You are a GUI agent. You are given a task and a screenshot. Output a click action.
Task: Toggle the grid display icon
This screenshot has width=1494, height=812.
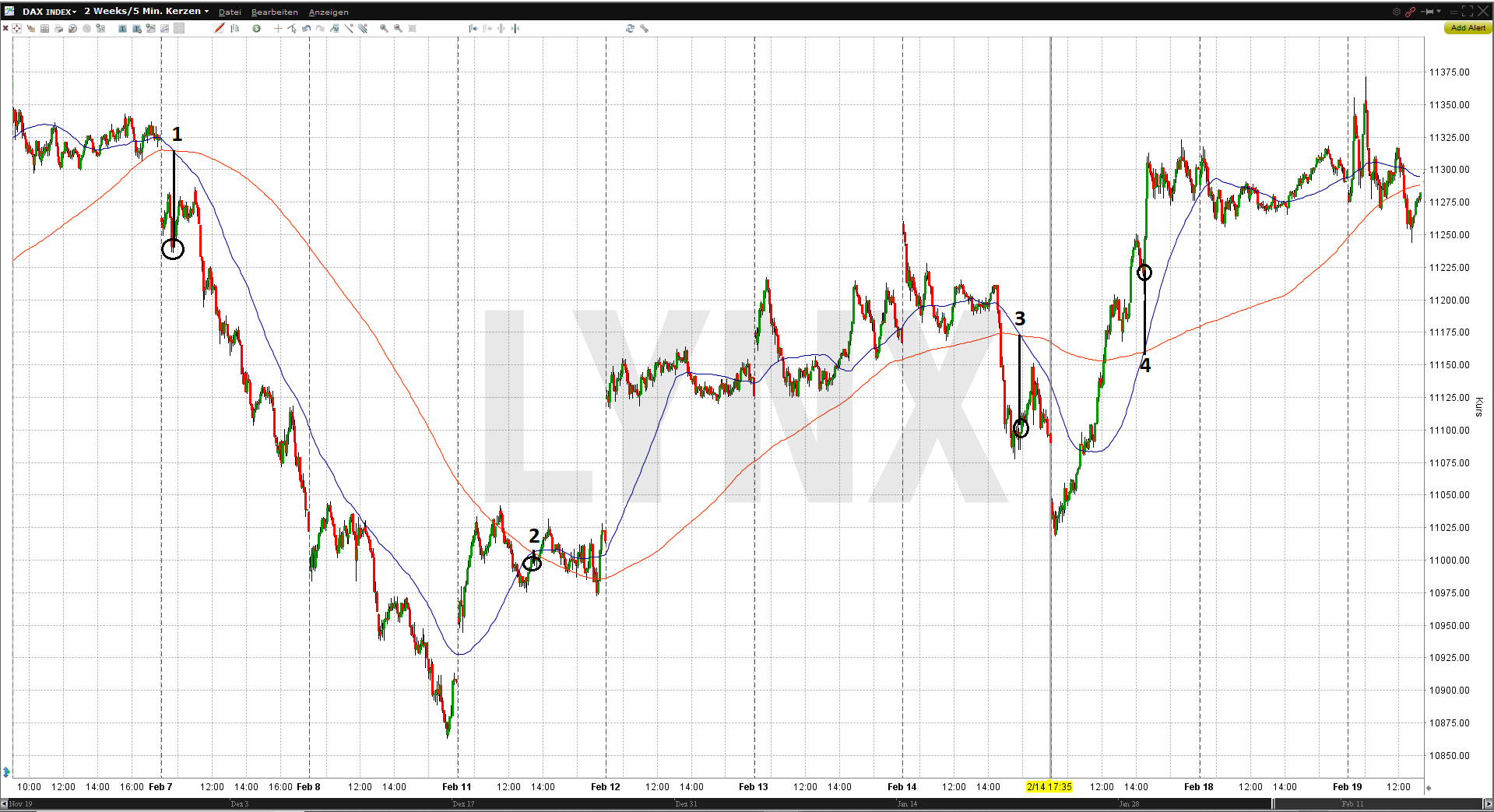[x=45, y=28]
